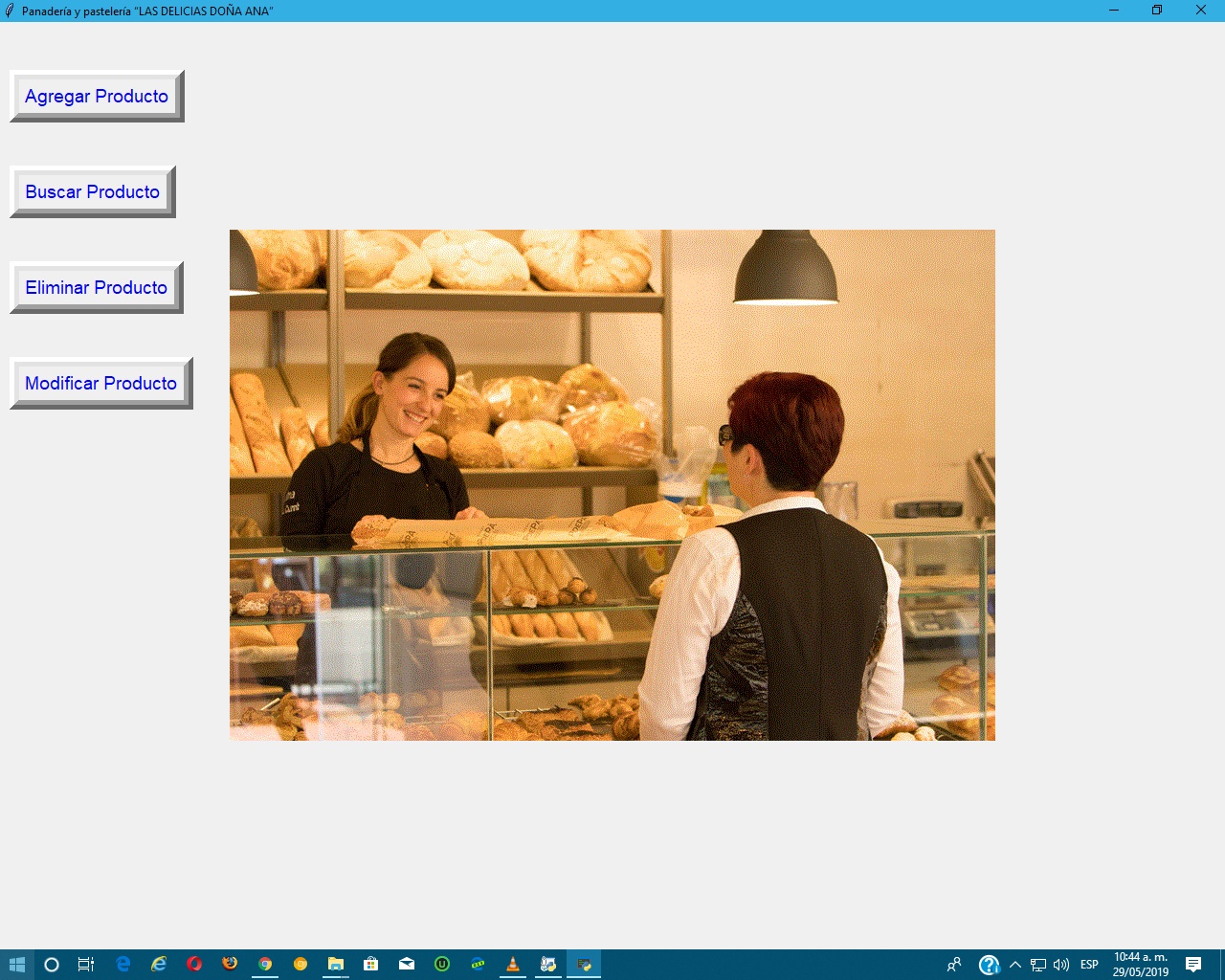The image size is (1225, 980).
Task: Open the volume control in system tray
Action: tap(1061, 964)
